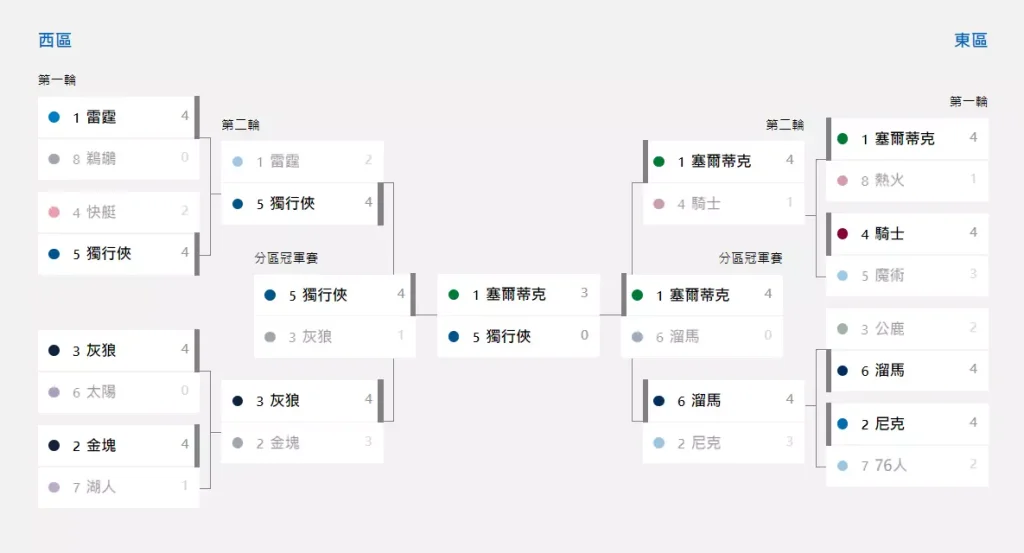Click the pink dot next to 快艇
Viewport: 1024px width, 553px height.
click(54, 212)
